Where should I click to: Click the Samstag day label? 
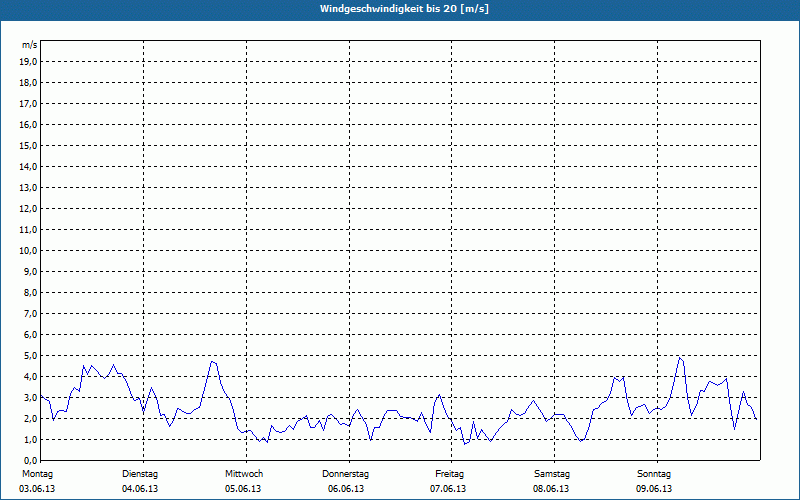tap(552, 474)
